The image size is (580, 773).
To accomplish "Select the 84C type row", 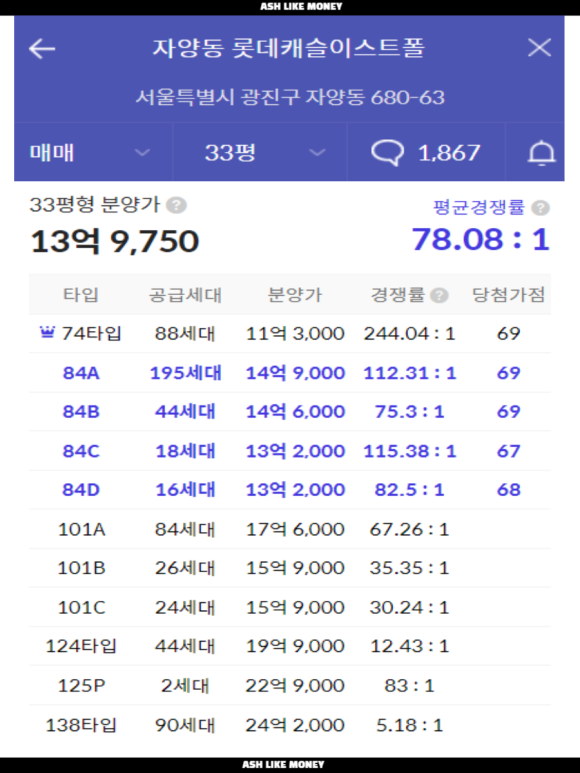I will 290,451.
